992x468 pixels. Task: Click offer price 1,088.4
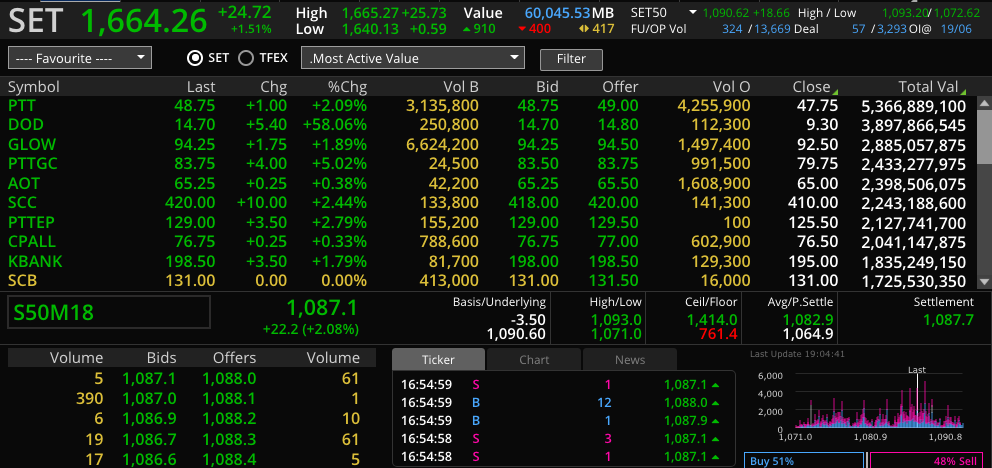click(x=229, y=458)
